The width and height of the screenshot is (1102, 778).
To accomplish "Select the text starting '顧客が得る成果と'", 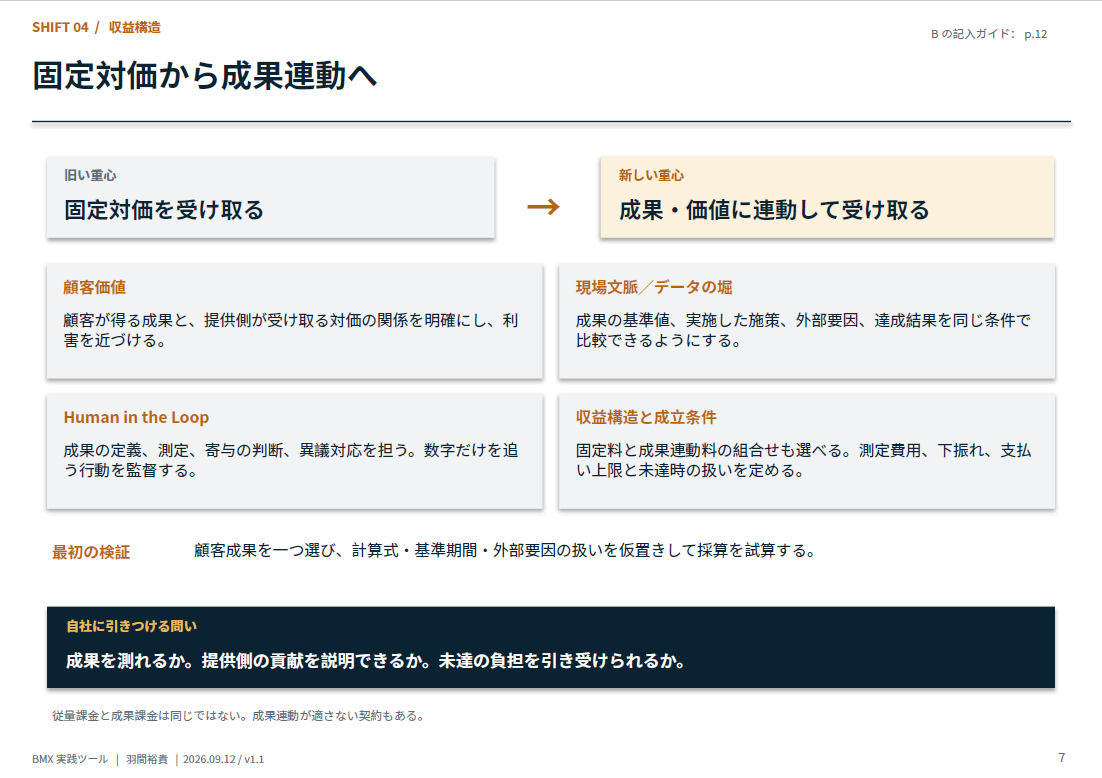I will 290,330.
